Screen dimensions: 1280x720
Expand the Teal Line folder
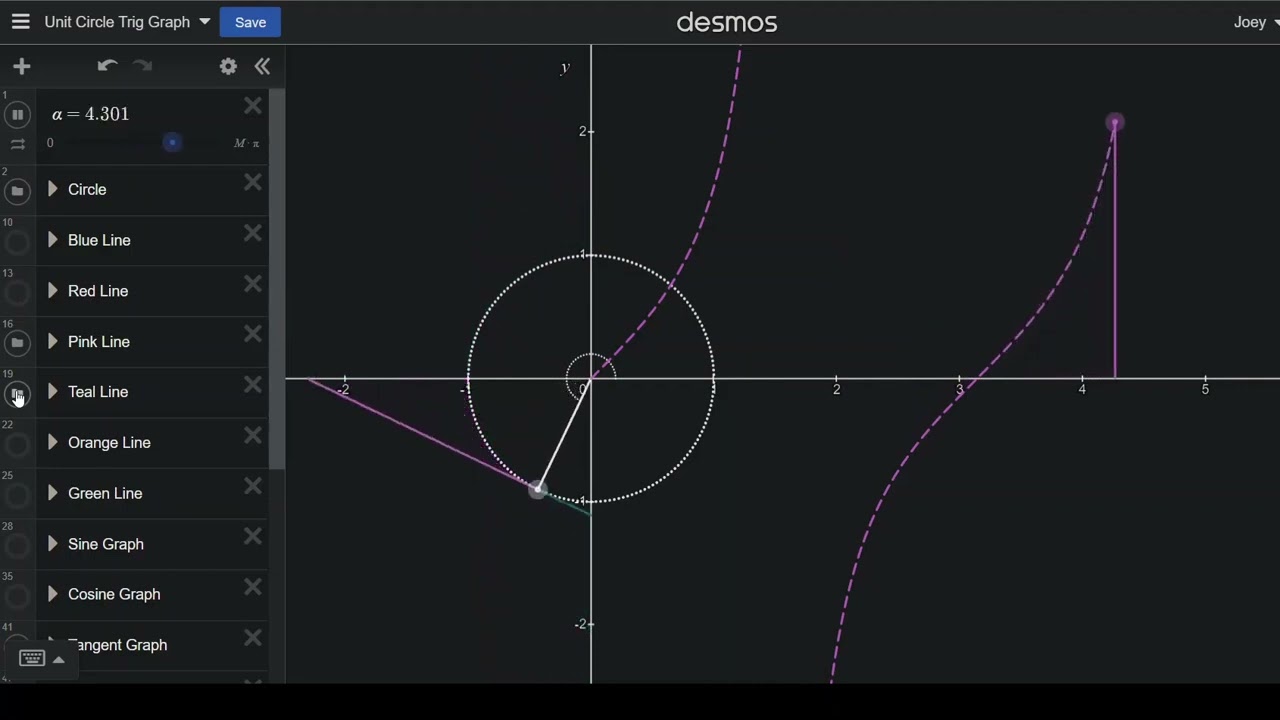(x=53, y=392)
